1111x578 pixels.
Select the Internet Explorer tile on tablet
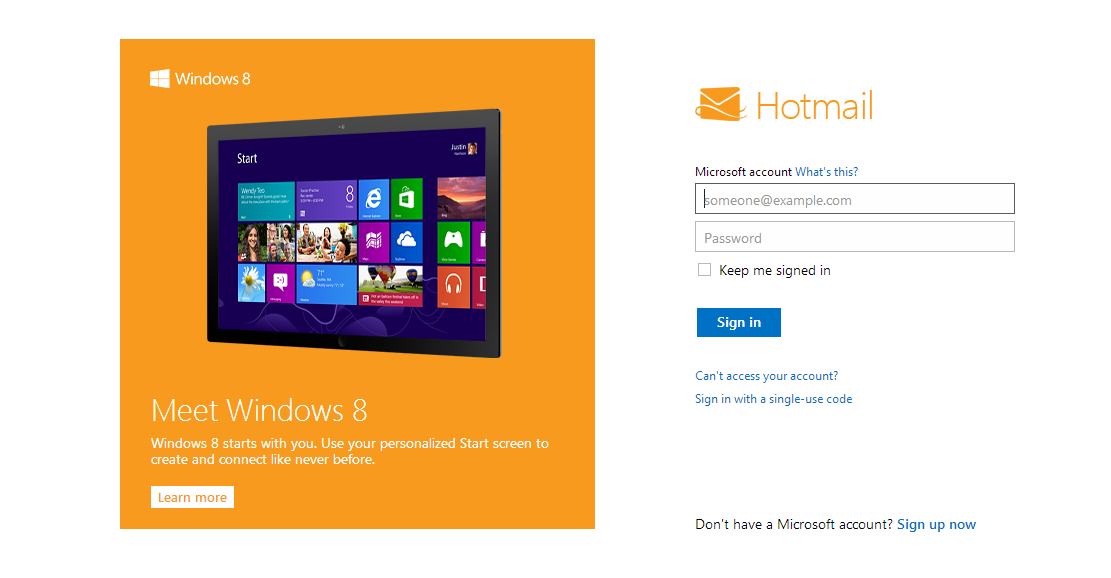[x=373, y=199]
